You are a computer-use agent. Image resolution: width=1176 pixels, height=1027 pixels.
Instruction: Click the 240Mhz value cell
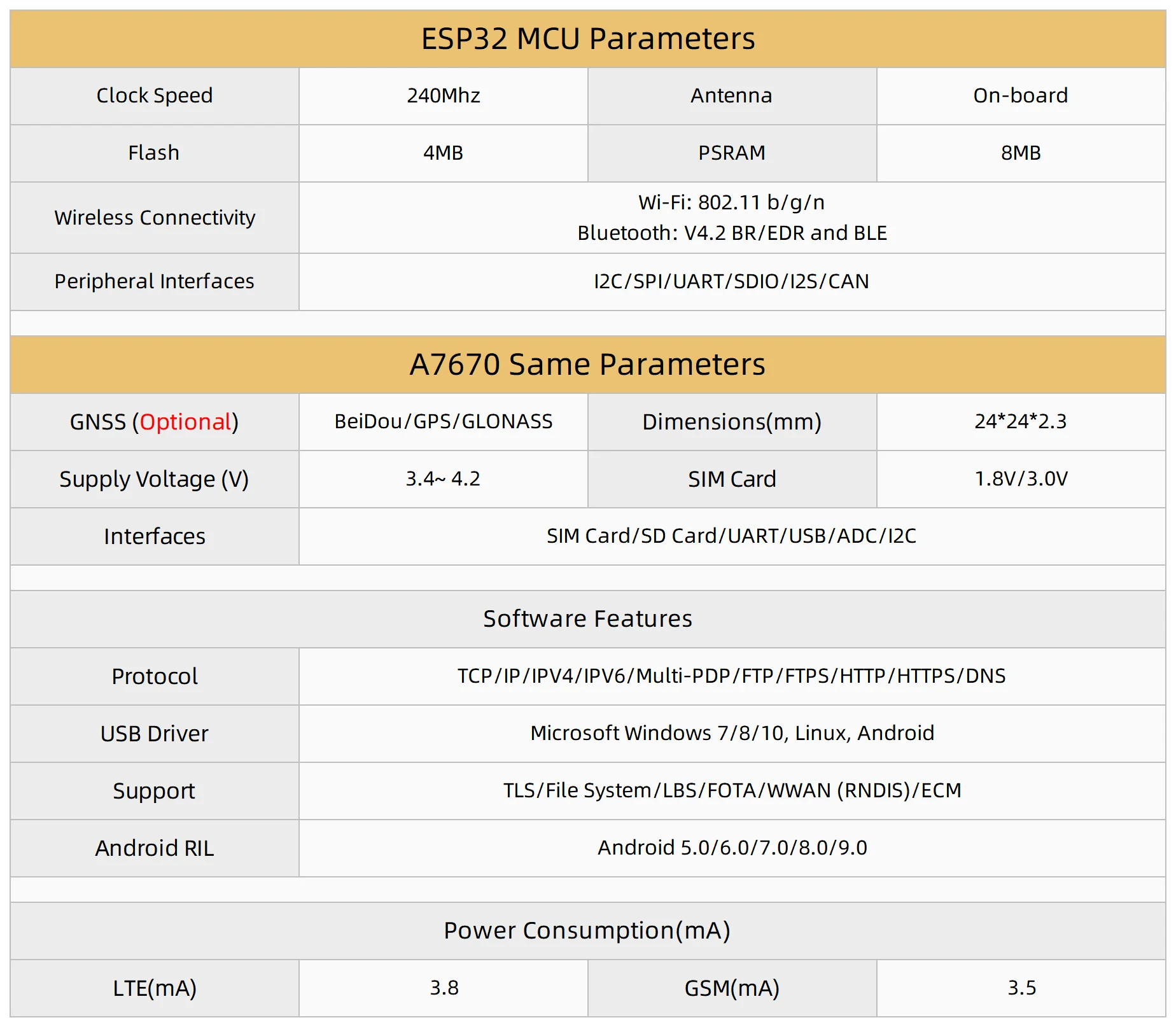(x=444, y=95)
